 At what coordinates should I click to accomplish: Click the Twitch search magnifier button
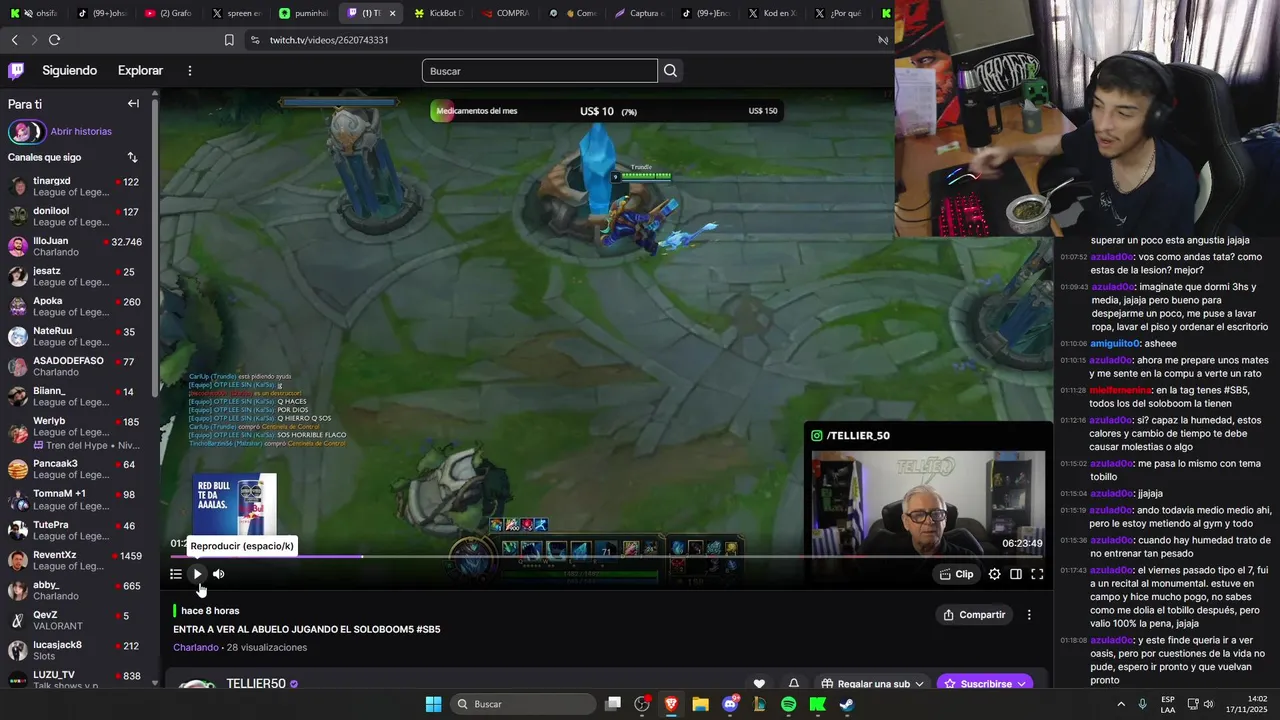(671, 71)
